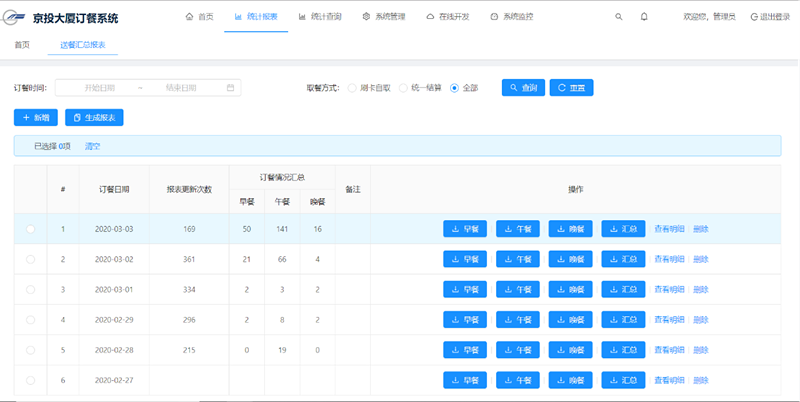Screen dimensions: 800x402
Task: Select the row radio for 2020-03-01
Action: [x=31, y=290]
